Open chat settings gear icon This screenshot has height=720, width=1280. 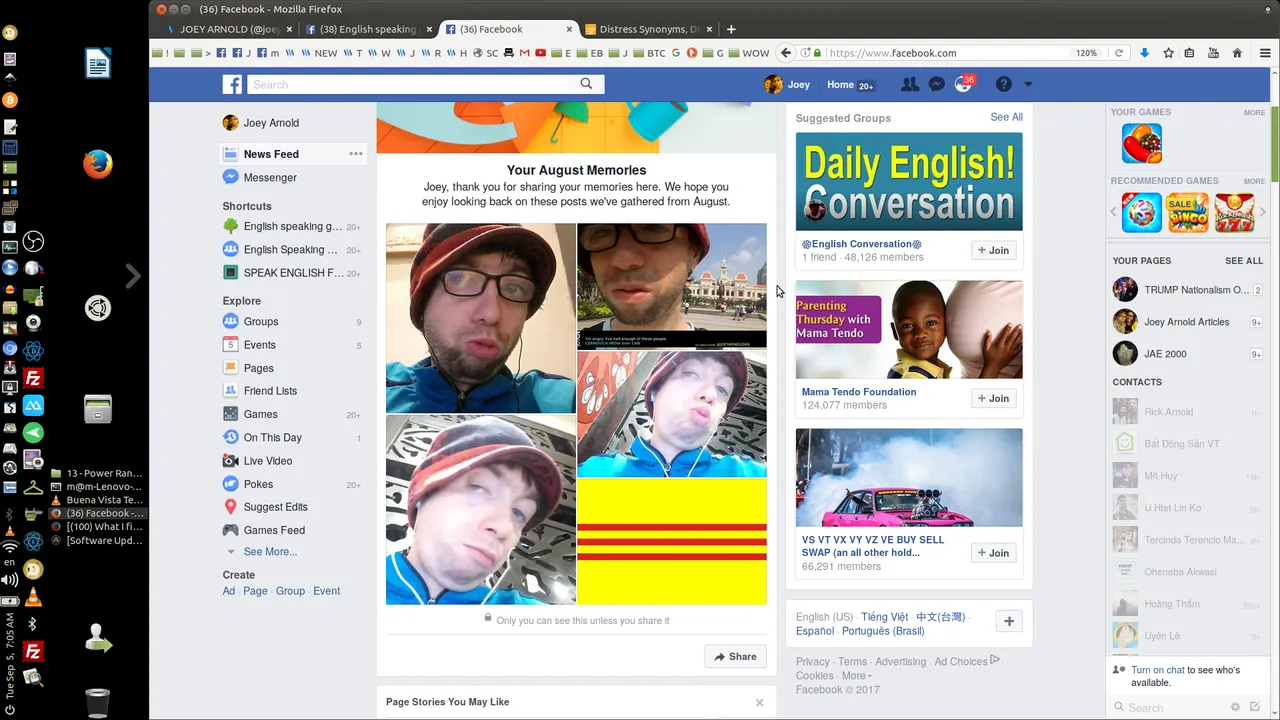click(1235, 707)
